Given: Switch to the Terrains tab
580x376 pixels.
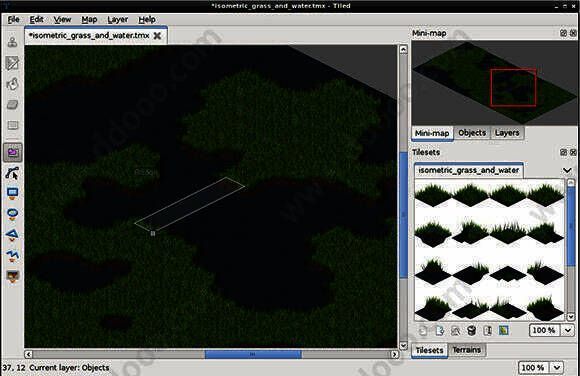Looking at the screenshot, I should click(x=467, y=350).
